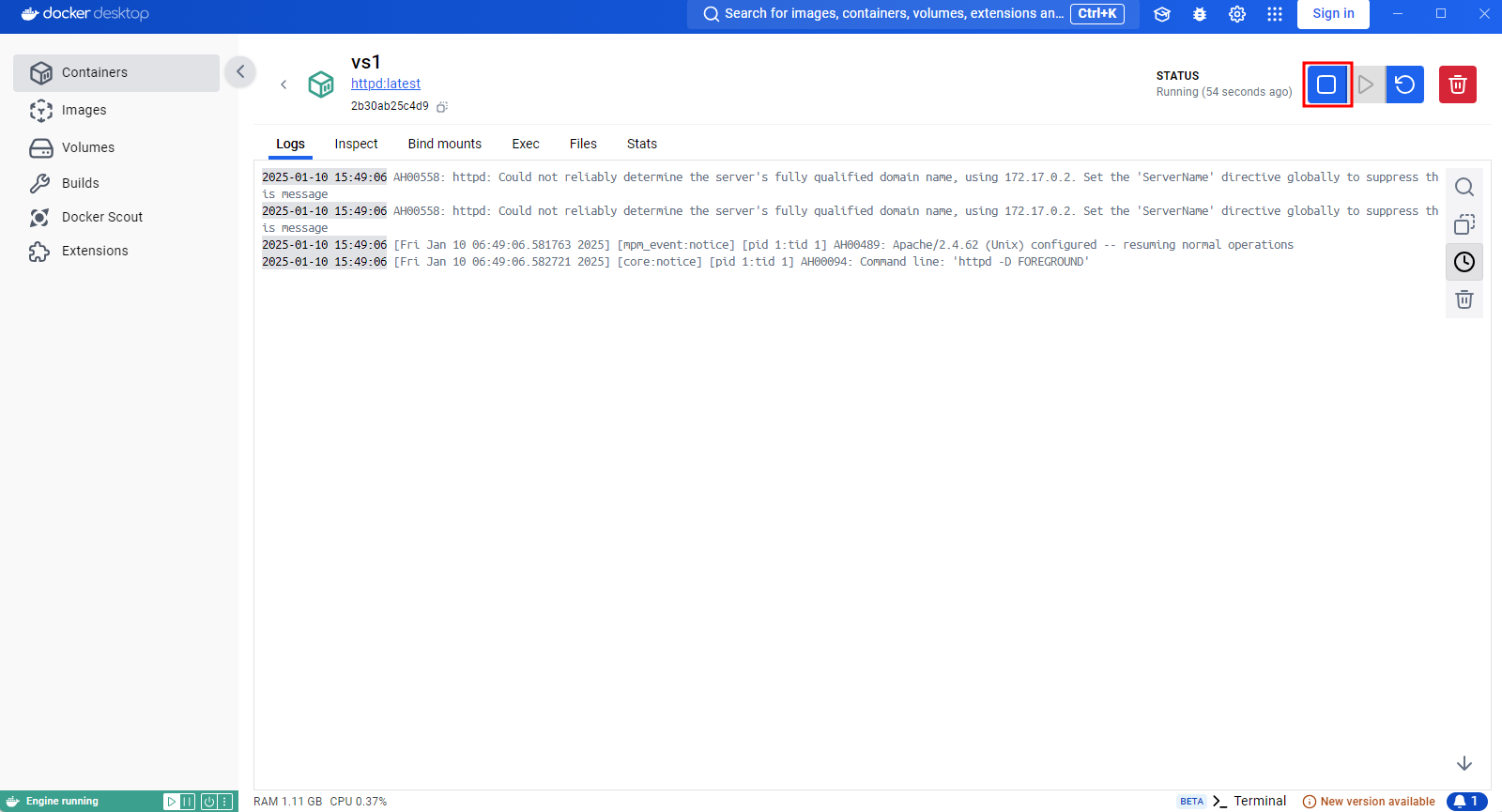The width and height of the screenshot is (1502, 812).
Task: Switch to the Bind mounts tab
Action: point(444,144)
